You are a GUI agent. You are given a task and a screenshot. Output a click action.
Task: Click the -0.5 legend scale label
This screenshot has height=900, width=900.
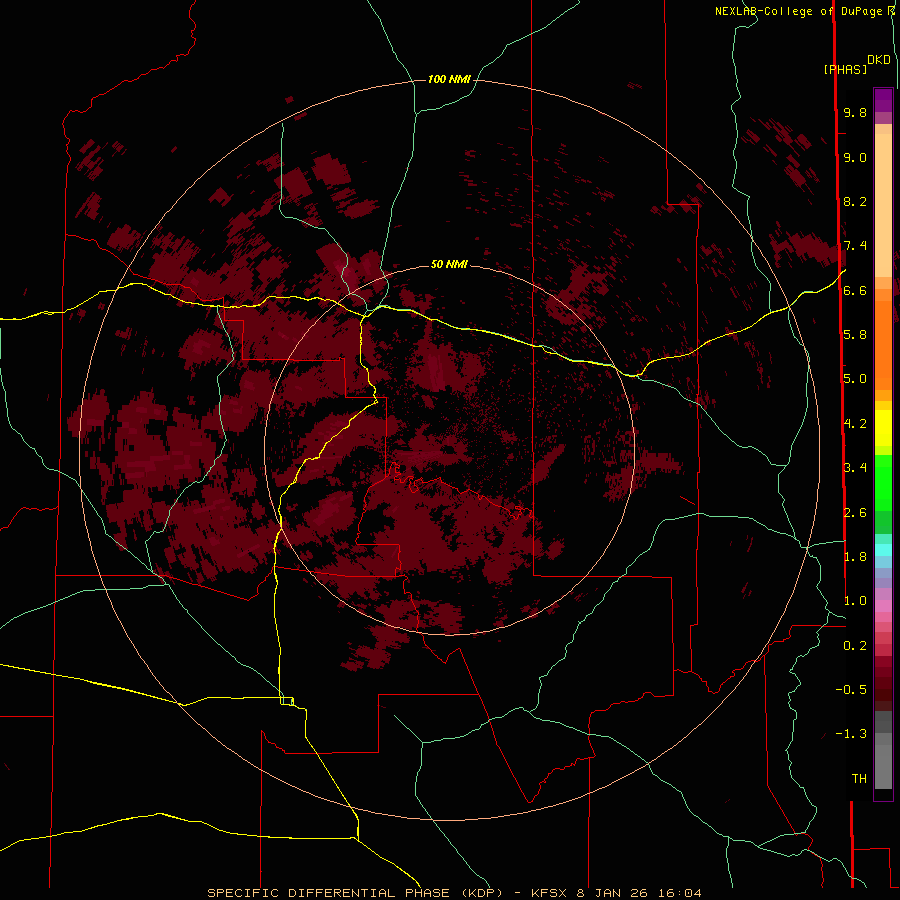(851, 690)
